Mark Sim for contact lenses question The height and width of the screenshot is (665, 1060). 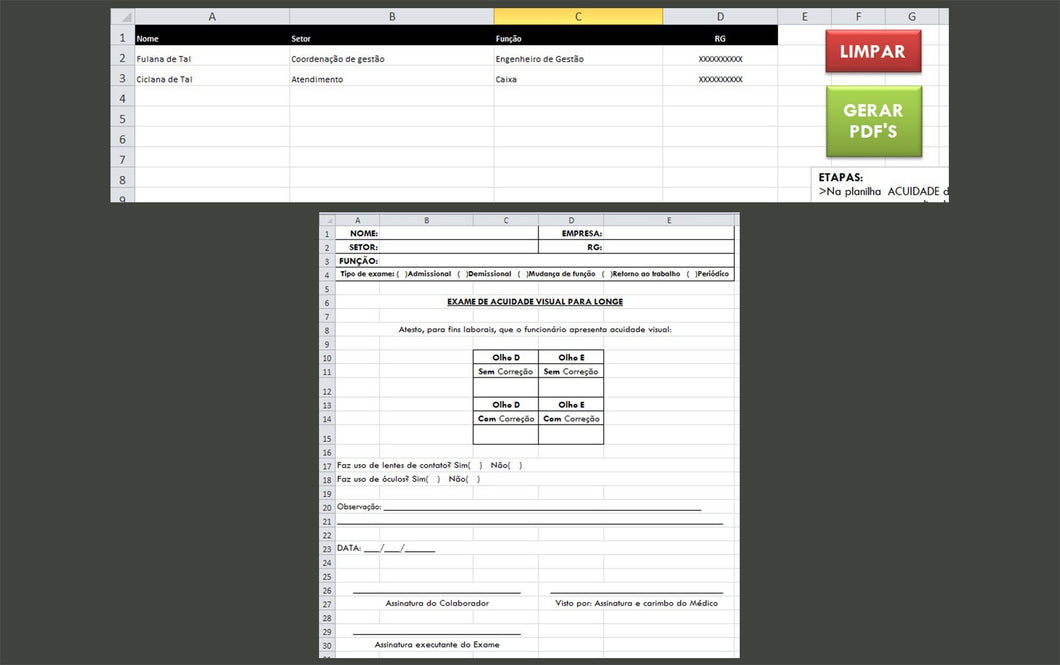[x=476, y=465]
